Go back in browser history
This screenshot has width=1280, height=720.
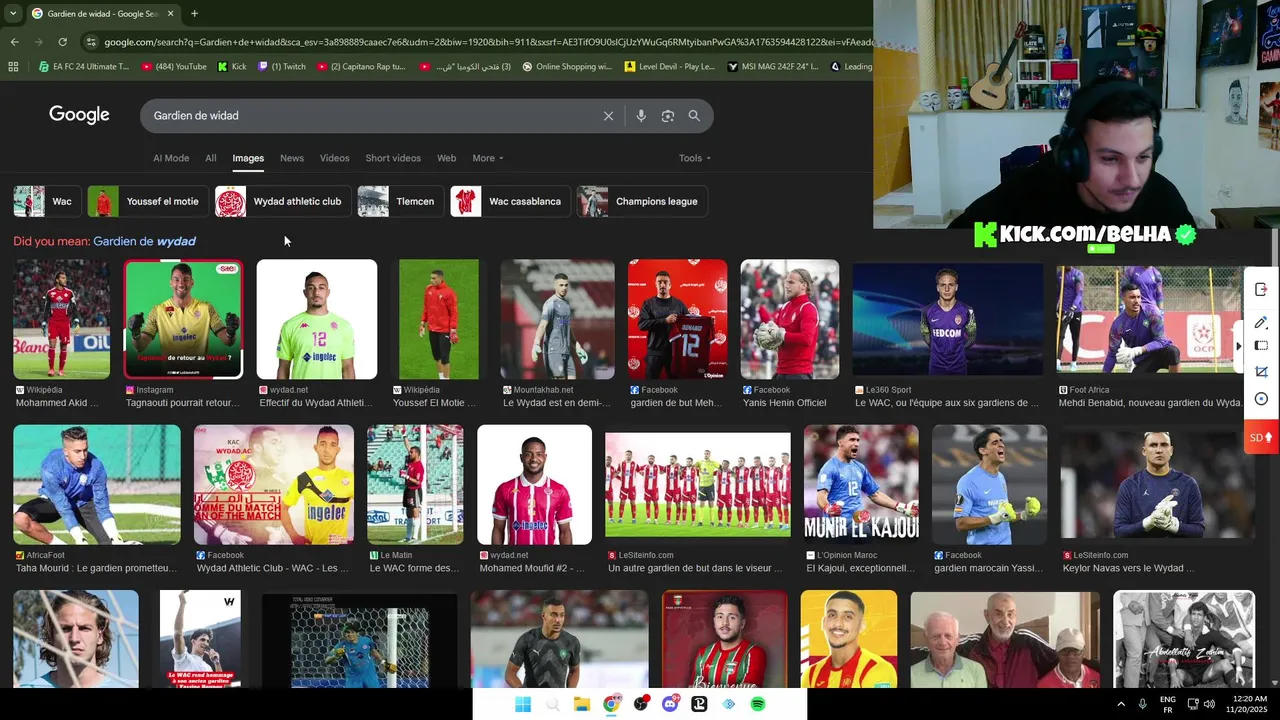pyautogui.click(x=14, y=42)
